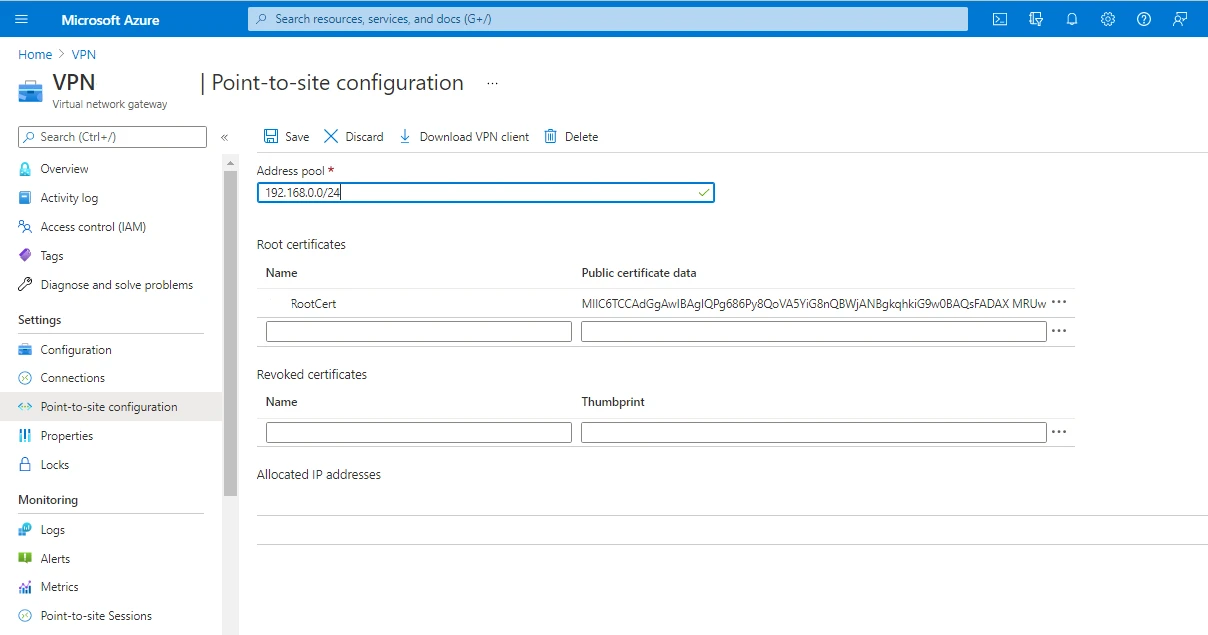Screen dimensions: 1208x635
Task: Open the portal Settings gear
Action: [1107, 18]
